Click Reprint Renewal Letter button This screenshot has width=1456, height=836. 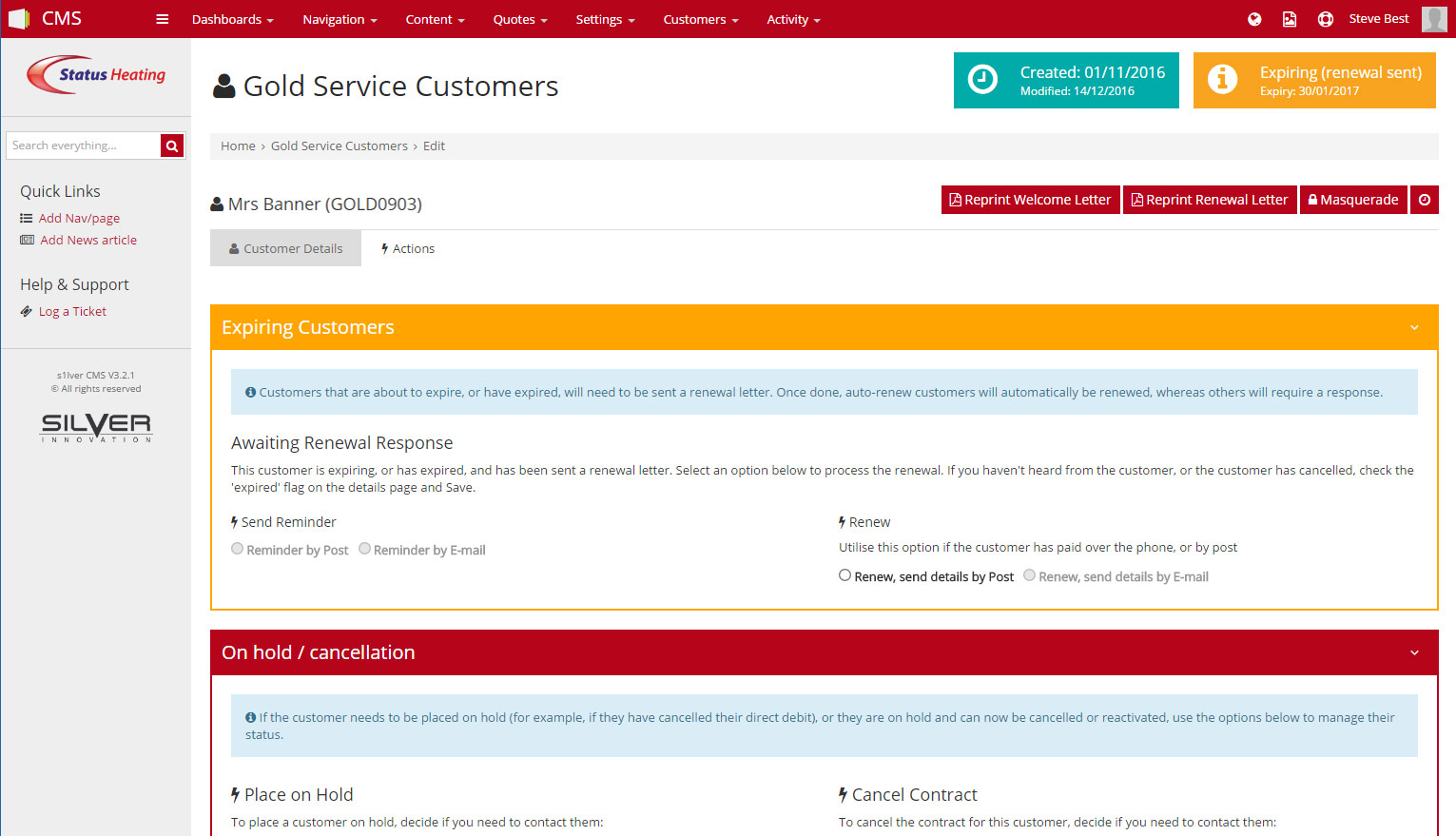pyautogui.click(x=1210, y=200)
